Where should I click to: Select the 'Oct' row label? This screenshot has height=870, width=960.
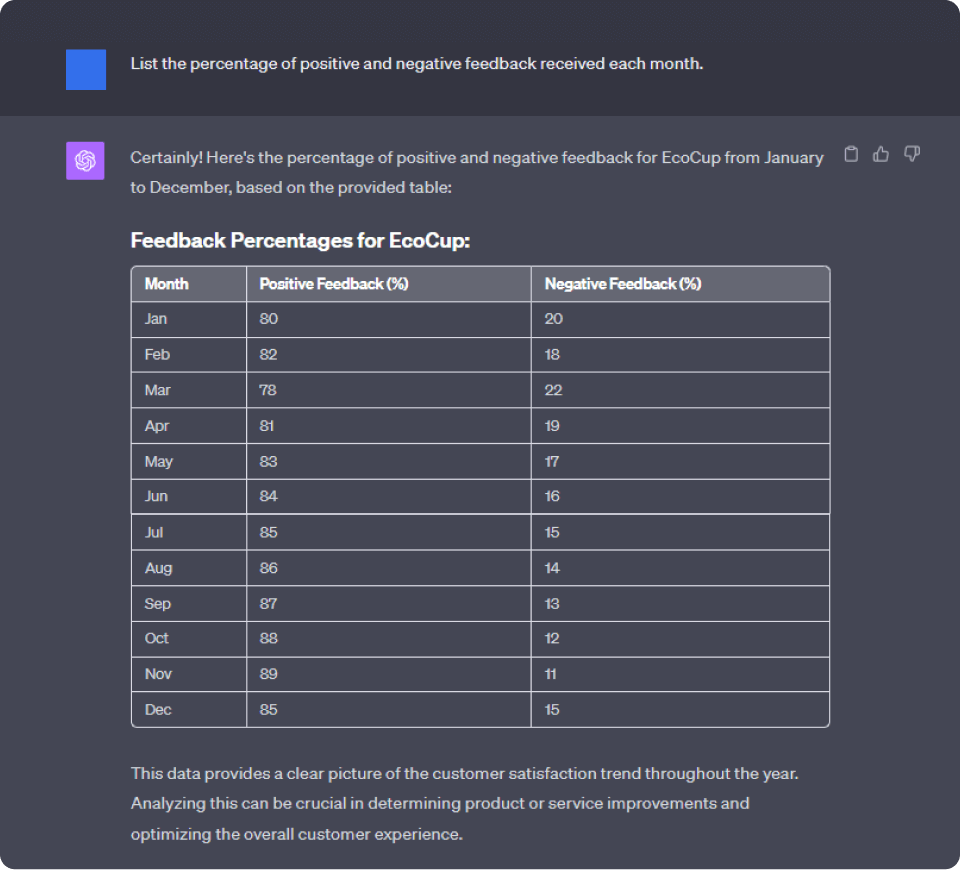click(156, 639)
